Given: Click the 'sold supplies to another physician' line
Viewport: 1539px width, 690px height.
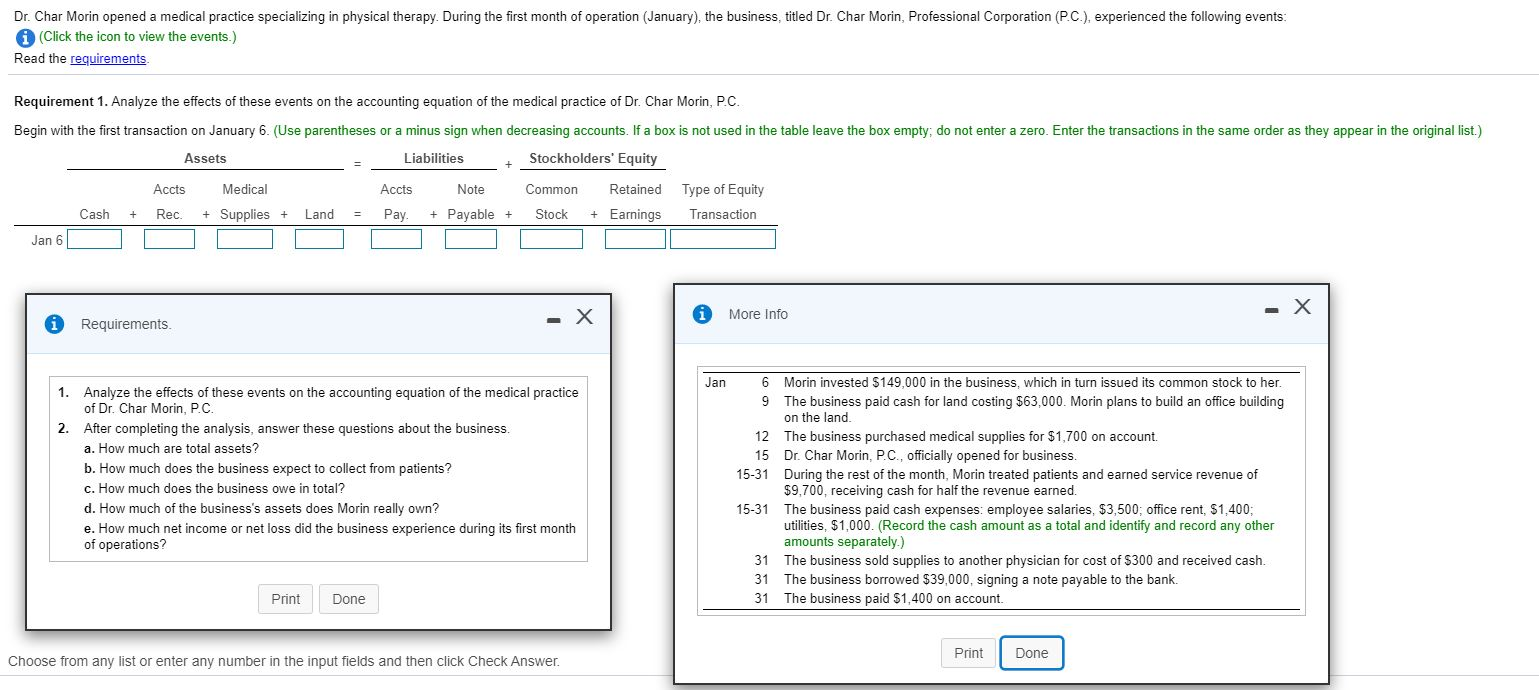Looking at the screenshot, I should (x=1025, y=560).
